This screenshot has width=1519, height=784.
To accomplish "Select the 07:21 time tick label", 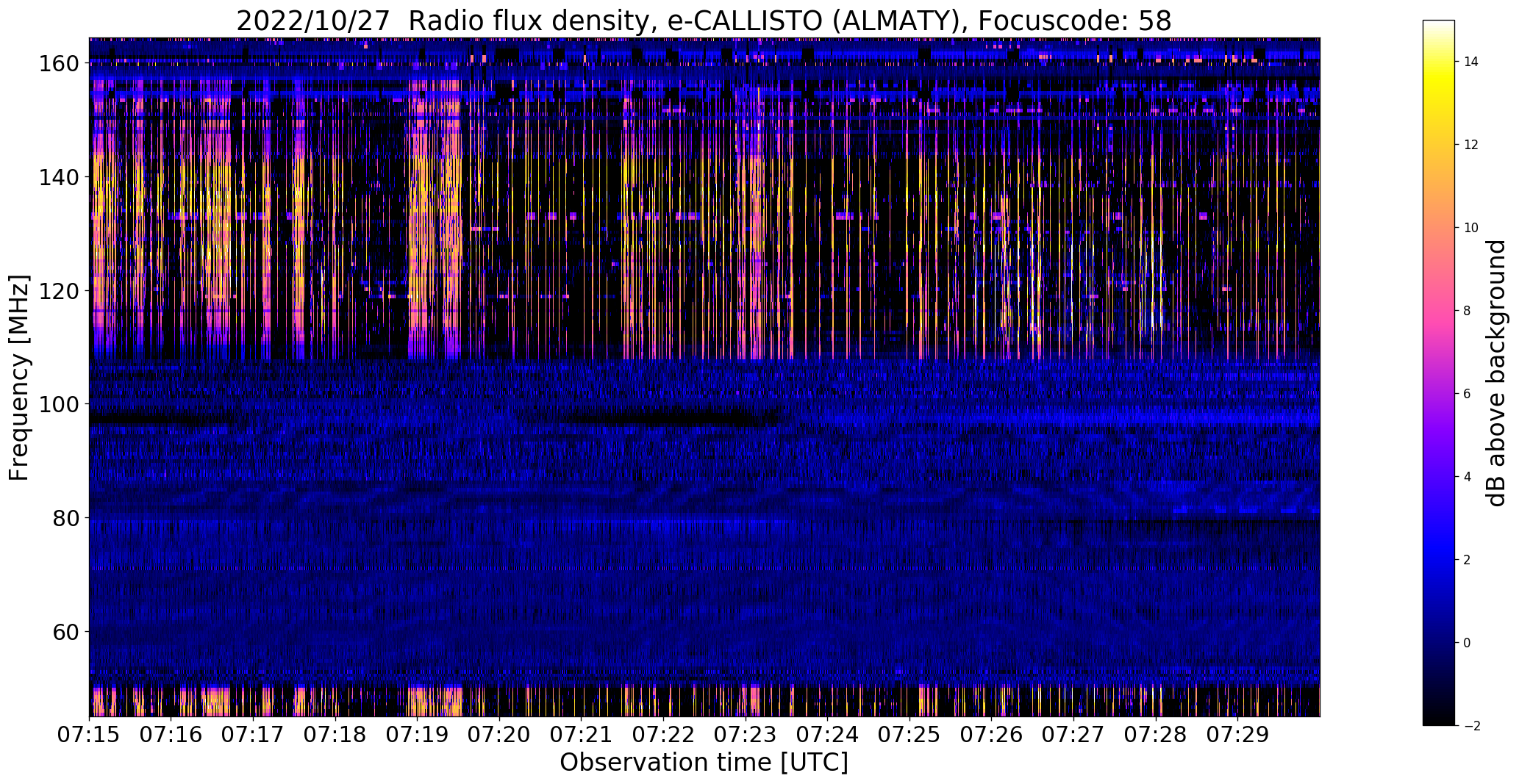I will point(581,735).
